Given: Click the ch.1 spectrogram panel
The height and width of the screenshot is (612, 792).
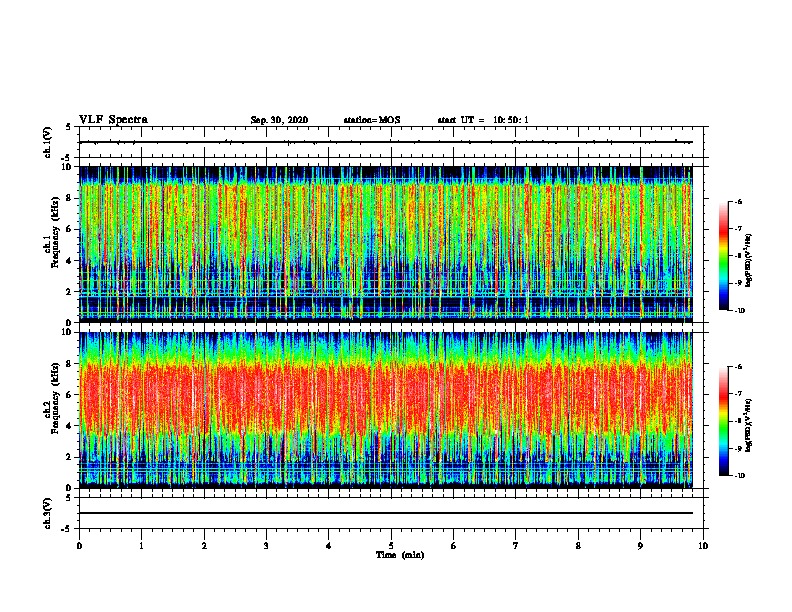Looking at the screenshot, I should (386, 244).
